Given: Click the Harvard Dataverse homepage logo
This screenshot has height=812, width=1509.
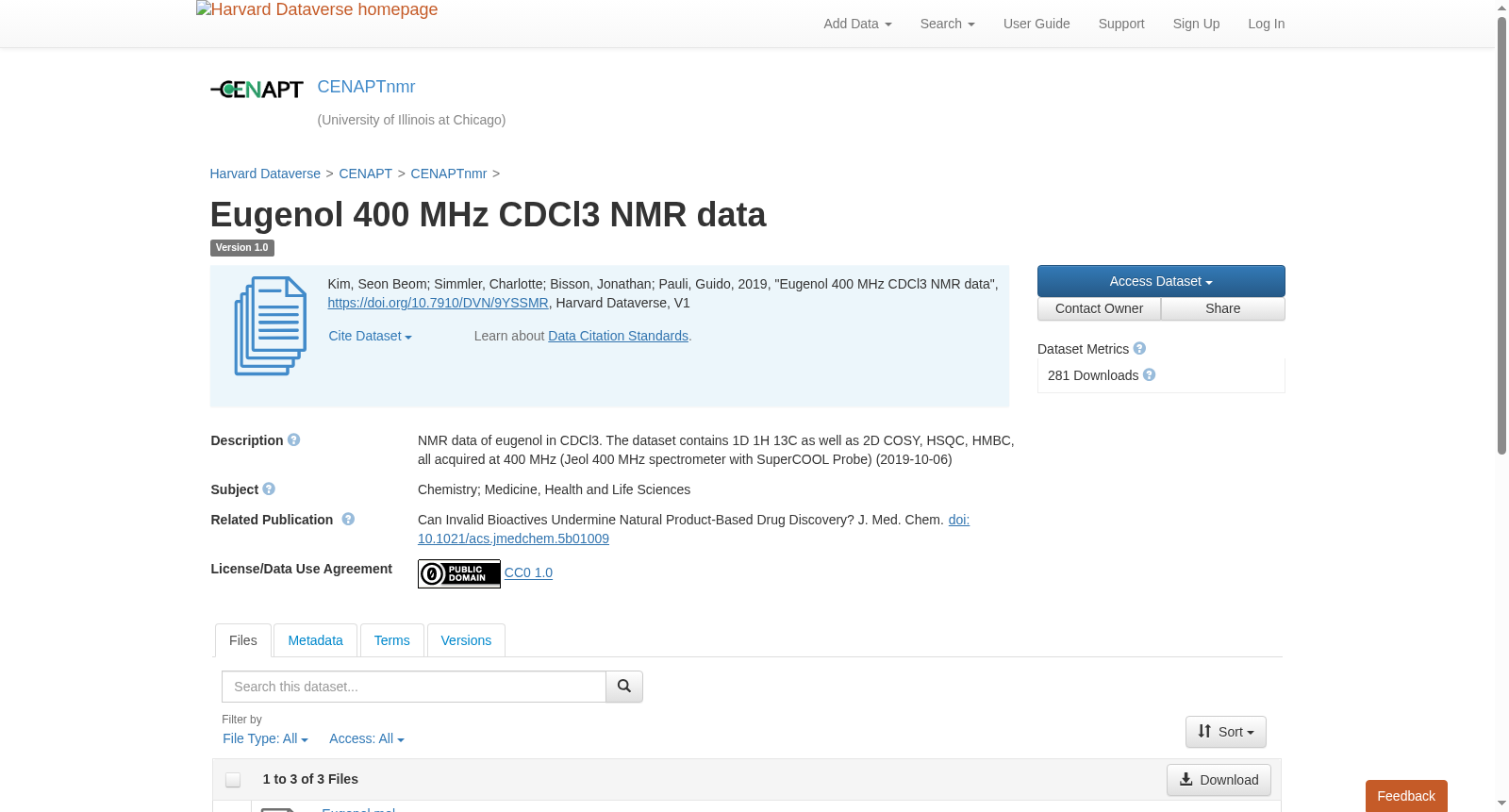Looking at the screenshot, I should [317, 10].
